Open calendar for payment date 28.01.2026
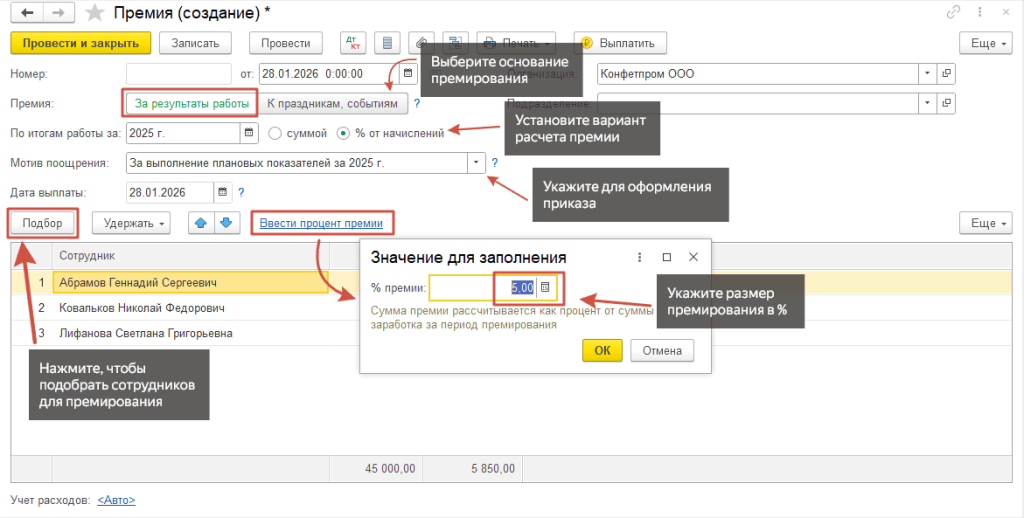The width and height of the screenshot is (1024, 518). click(223, 193)
